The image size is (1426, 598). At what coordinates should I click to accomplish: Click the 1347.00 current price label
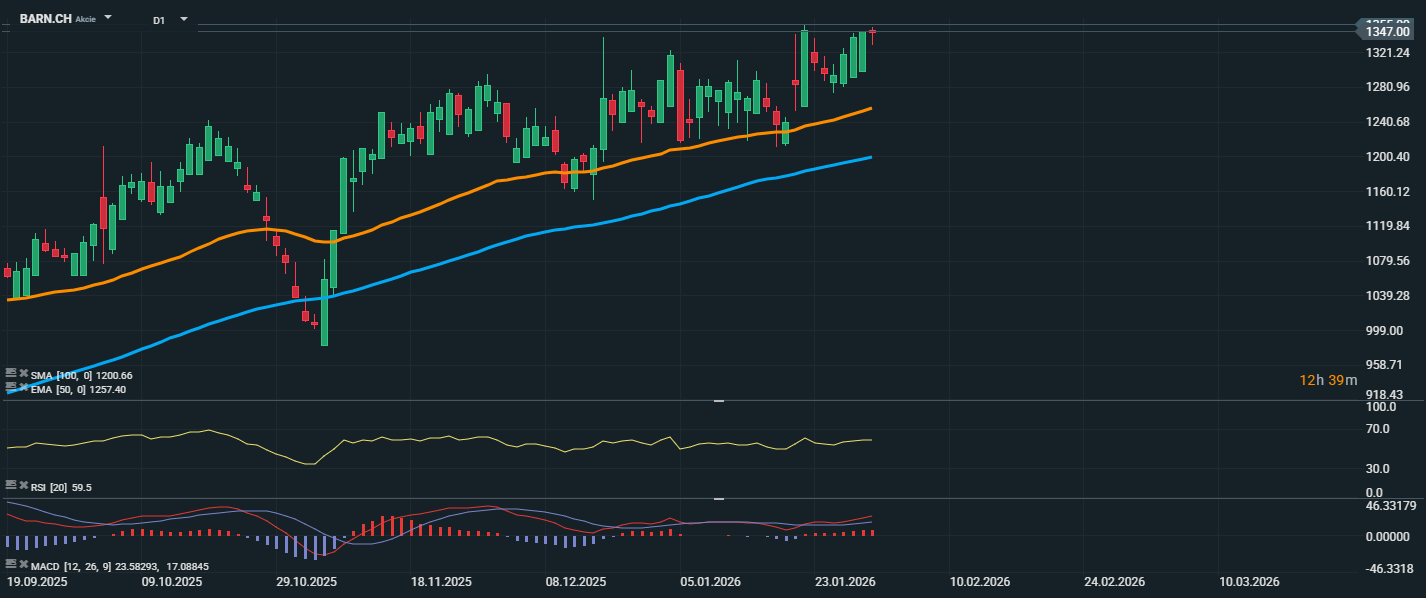pyautogui.click(x=1388, y=32)
